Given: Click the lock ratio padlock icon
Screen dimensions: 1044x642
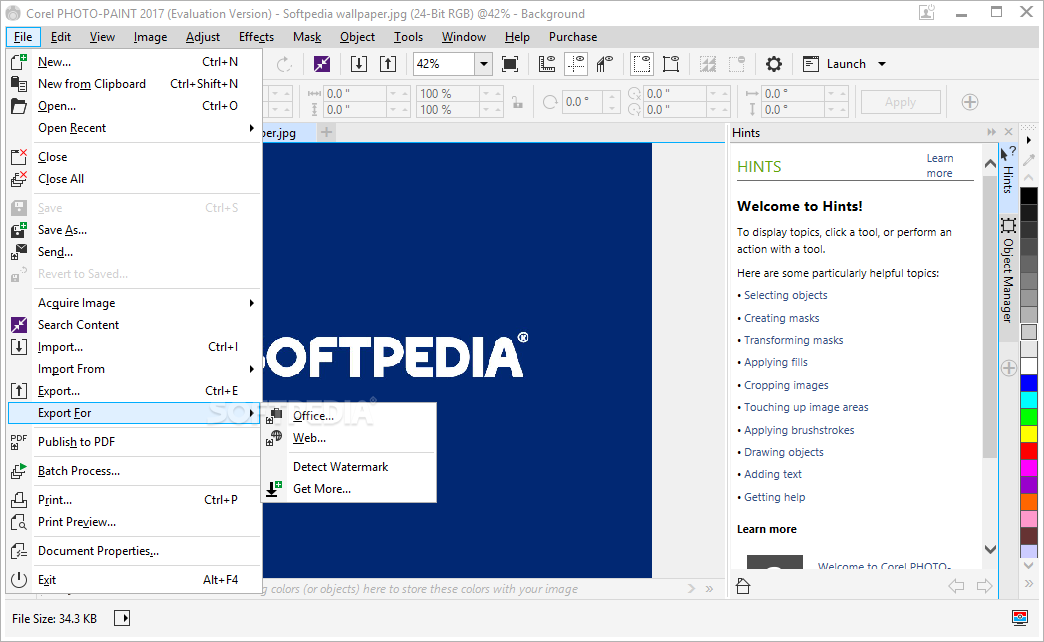Looking at the screenshot, I should [x=517, y=102].
